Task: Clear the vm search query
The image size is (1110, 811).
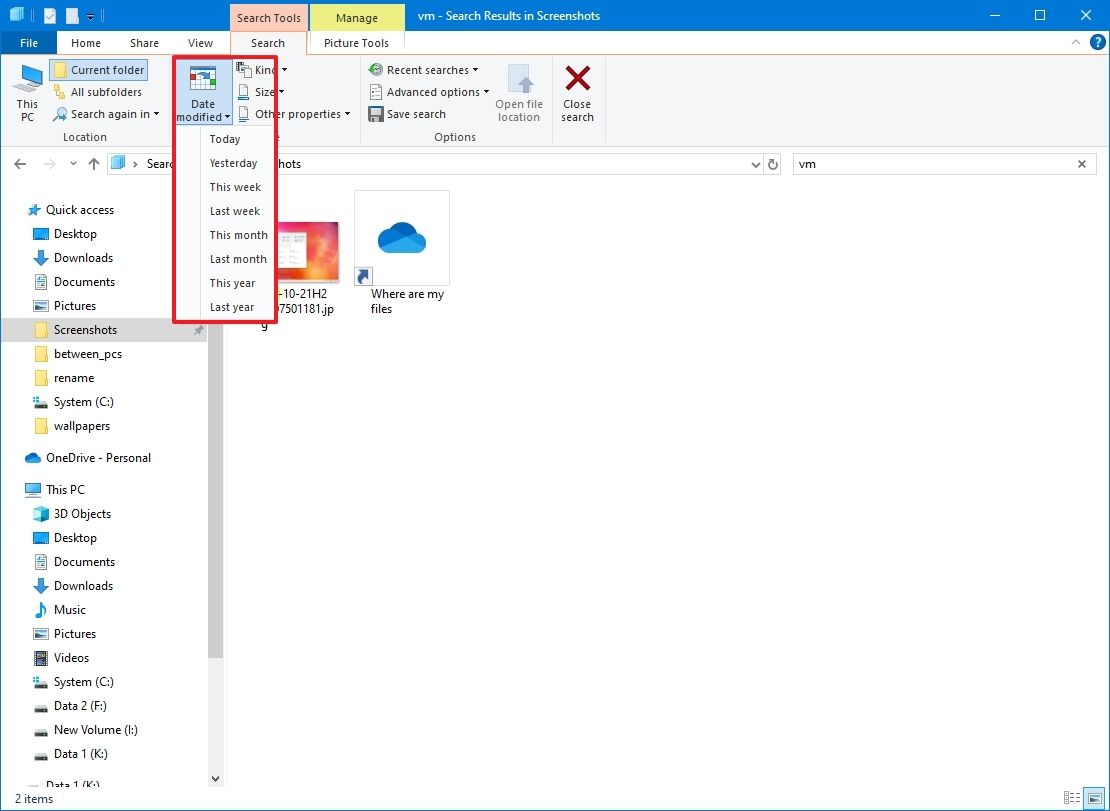Action: click(1081, 163)
